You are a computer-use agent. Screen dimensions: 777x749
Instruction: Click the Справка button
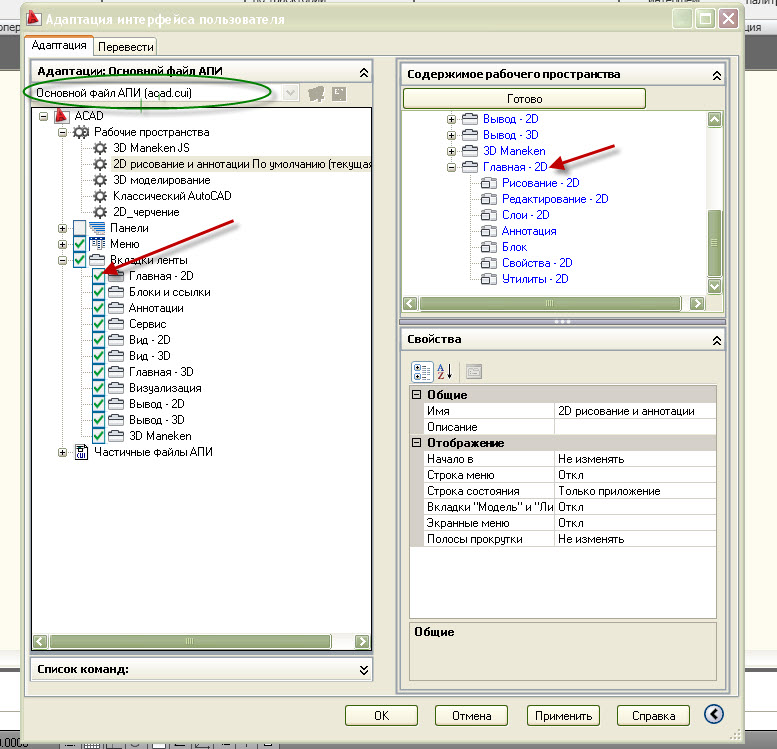(653, 716)
